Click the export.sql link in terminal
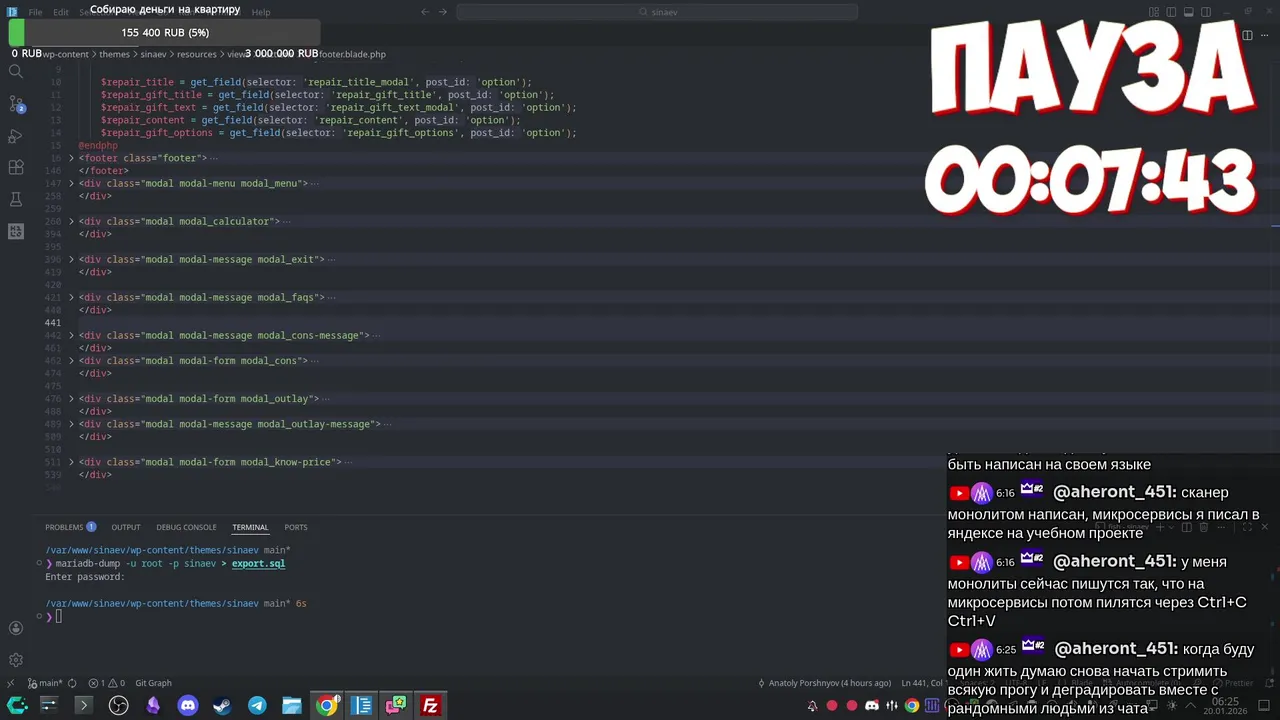This screenshot has height=720, width=1280. point(258,563)
